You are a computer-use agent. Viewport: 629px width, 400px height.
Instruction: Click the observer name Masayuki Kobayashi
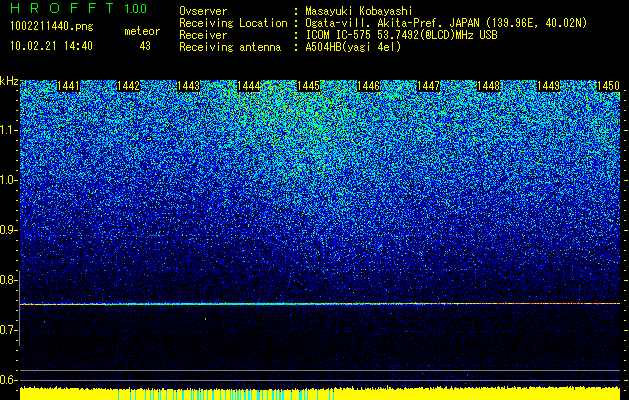pos(358,11)
